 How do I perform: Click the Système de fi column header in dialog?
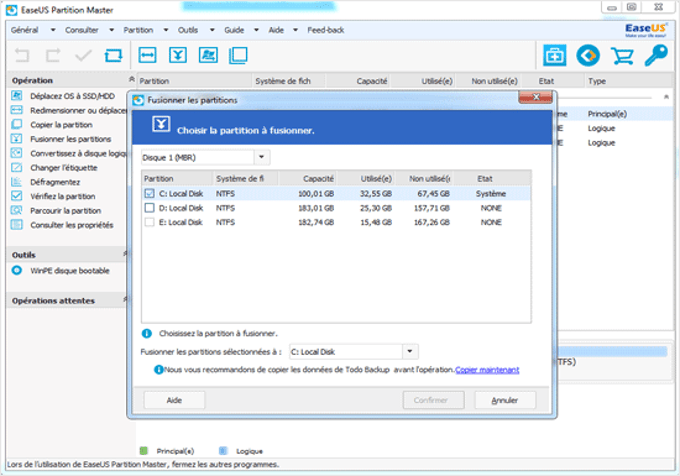(x=245, y=179)
